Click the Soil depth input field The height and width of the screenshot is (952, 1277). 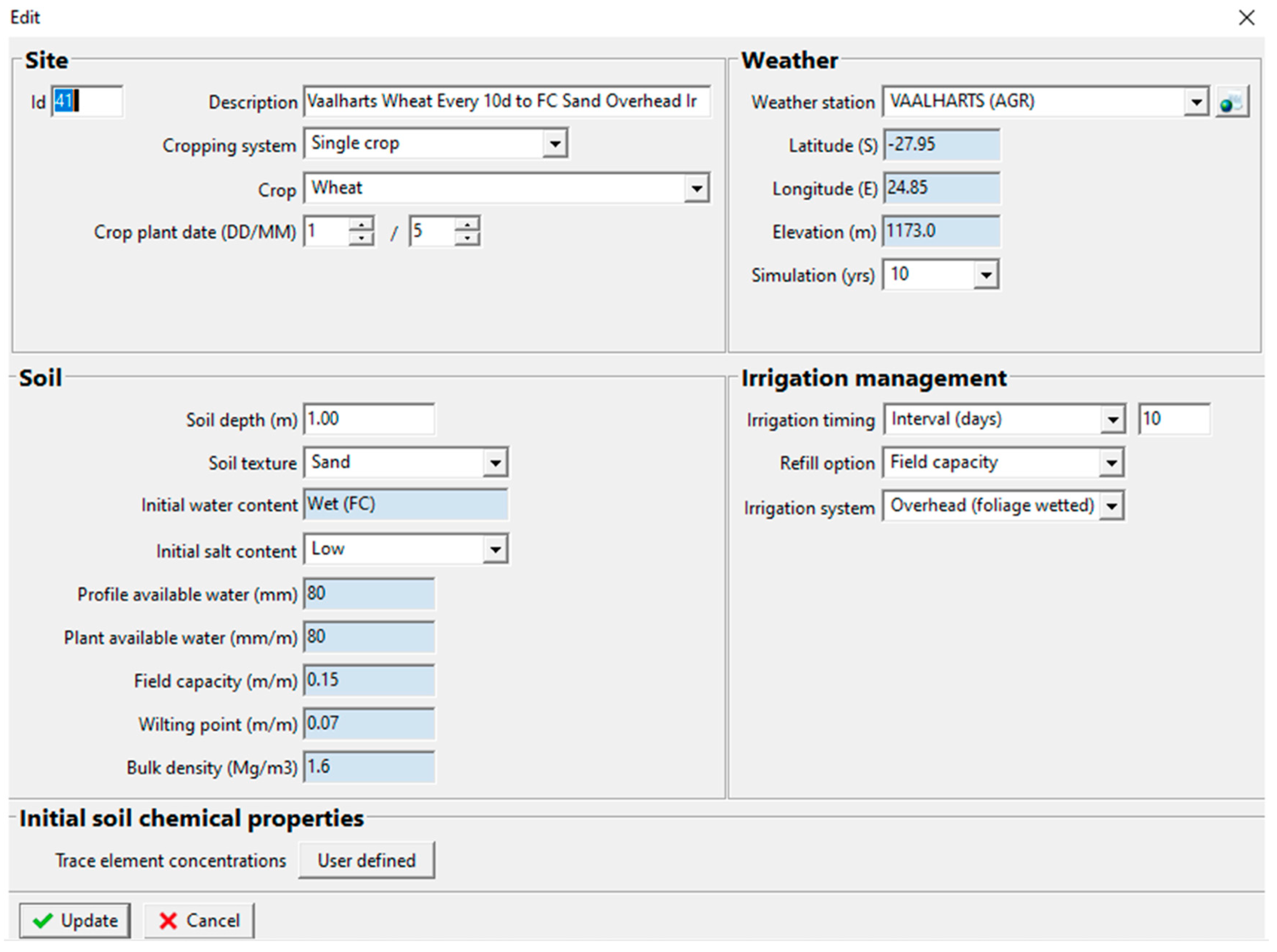(x=369, y=419)
